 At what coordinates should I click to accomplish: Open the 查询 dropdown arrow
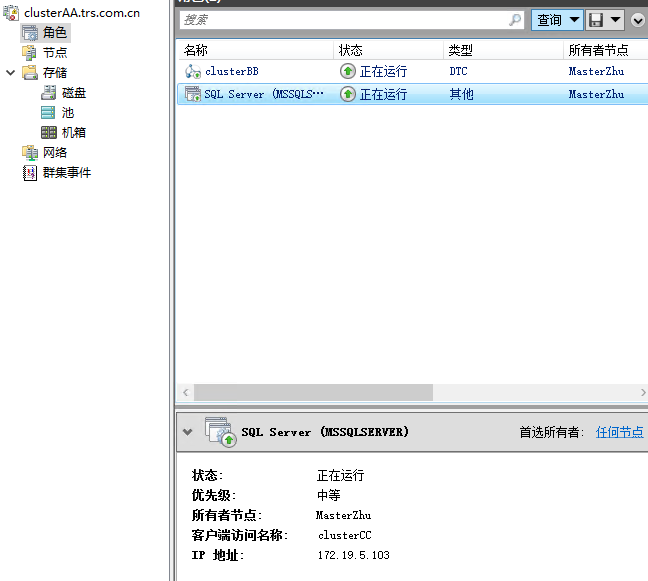(x=574, y=19)
